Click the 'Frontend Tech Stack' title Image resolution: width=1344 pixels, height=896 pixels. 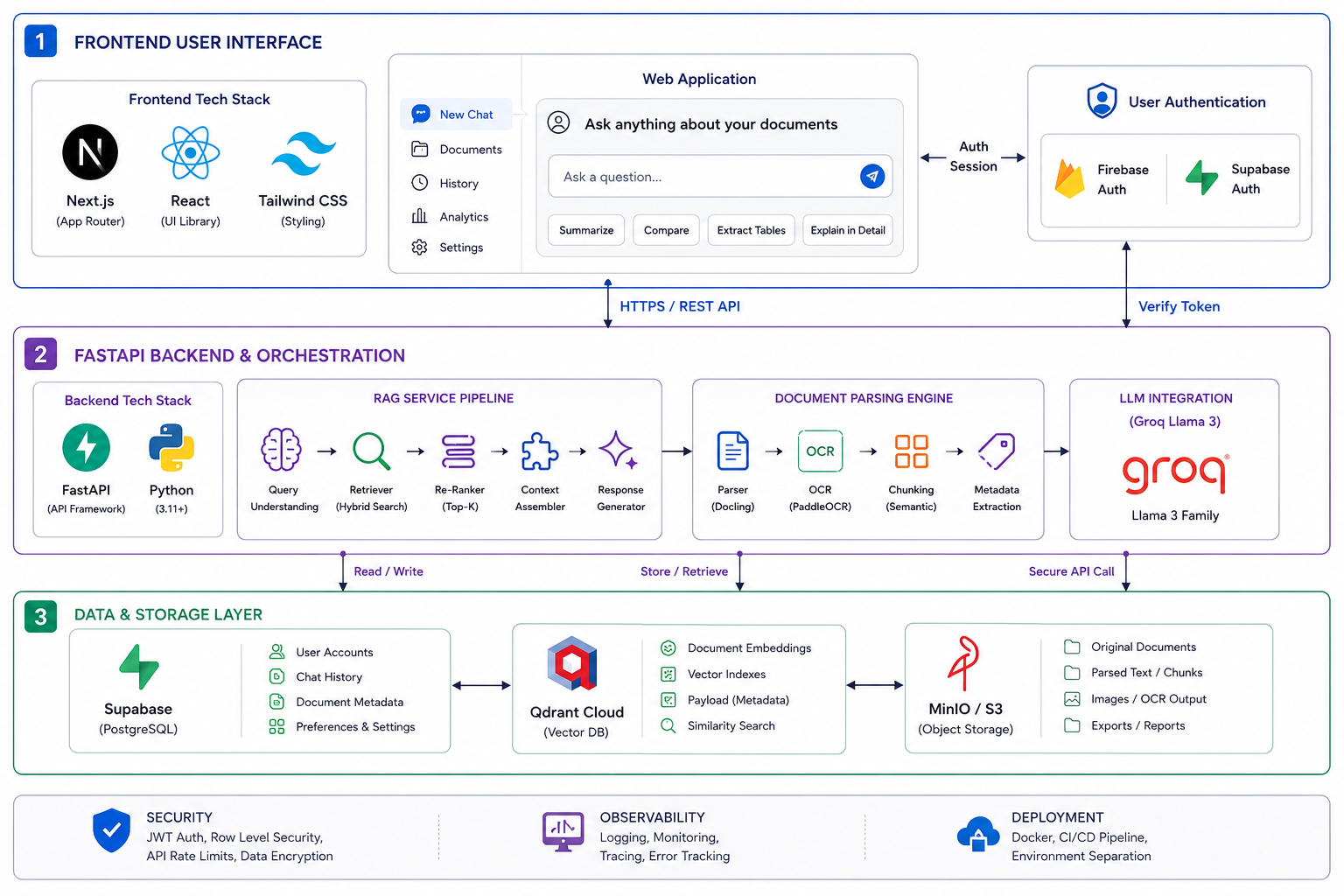(x=199, y=99)
